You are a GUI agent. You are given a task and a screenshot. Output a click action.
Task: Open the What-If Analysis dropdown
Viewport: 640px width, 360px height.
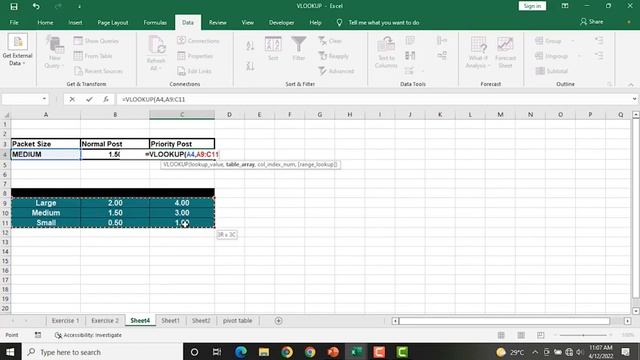[478, 52]
